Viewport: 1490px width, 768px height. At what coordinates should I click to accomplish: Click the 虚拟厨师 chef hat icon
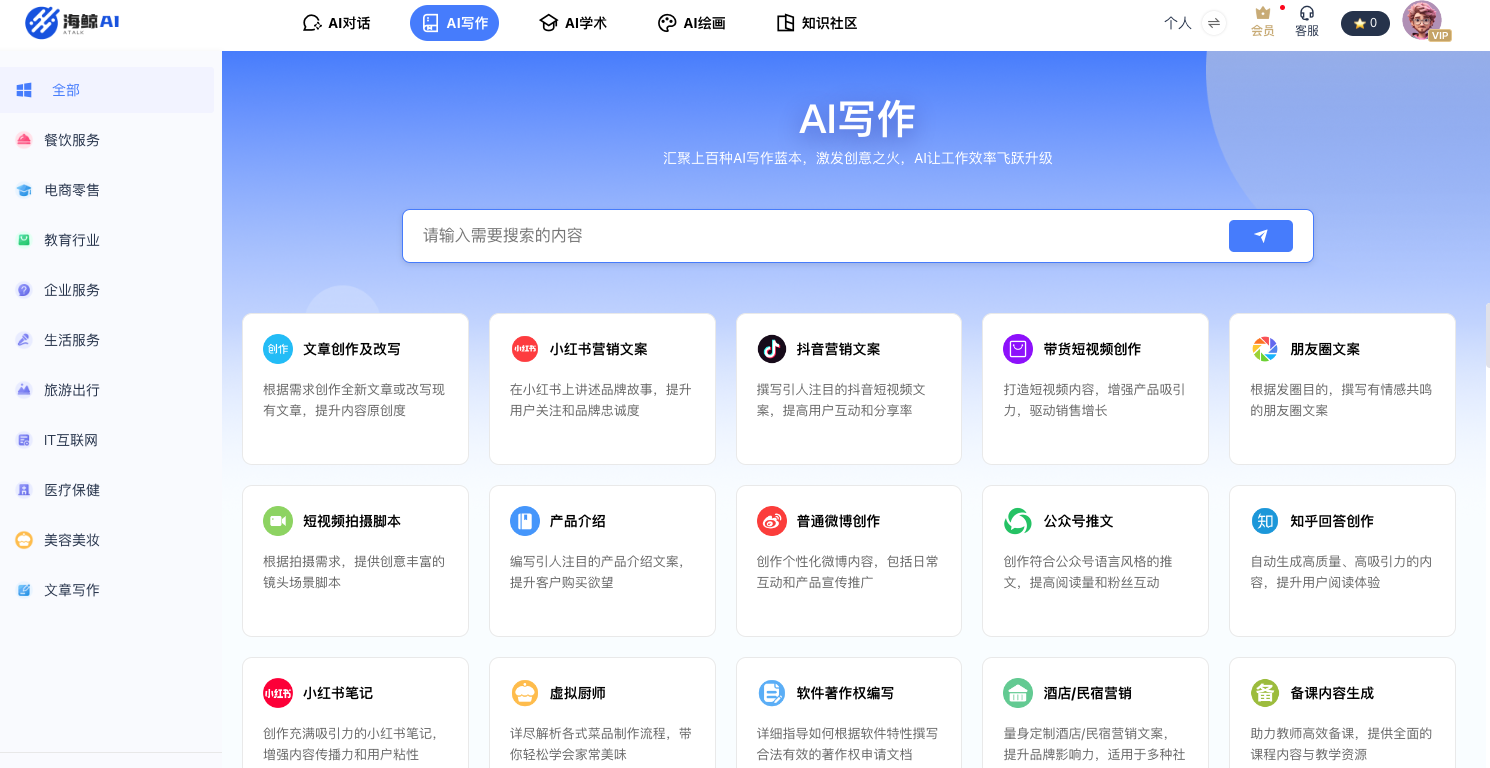(x=524, y=693)
